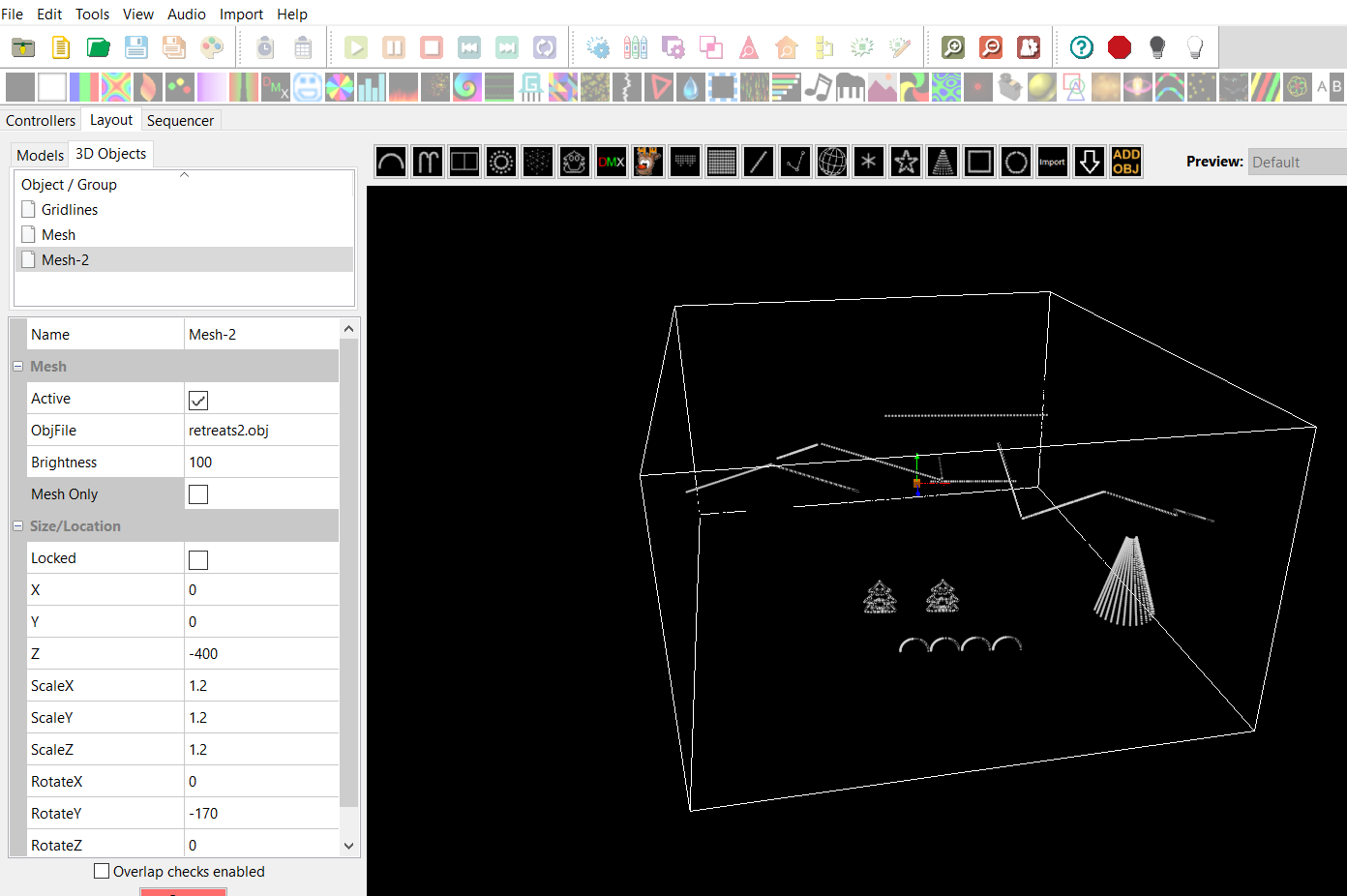This screenshot has height=896, width=1347.
Task: Uncheck the Active checkbox
Action: [x=198, y=400]
